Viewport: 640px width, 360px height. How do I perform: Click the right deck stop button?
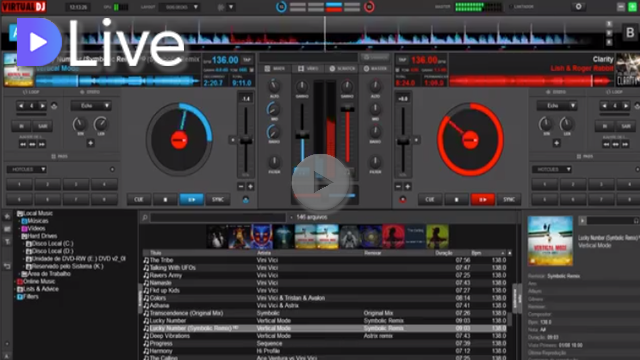(x=456, y=200)
